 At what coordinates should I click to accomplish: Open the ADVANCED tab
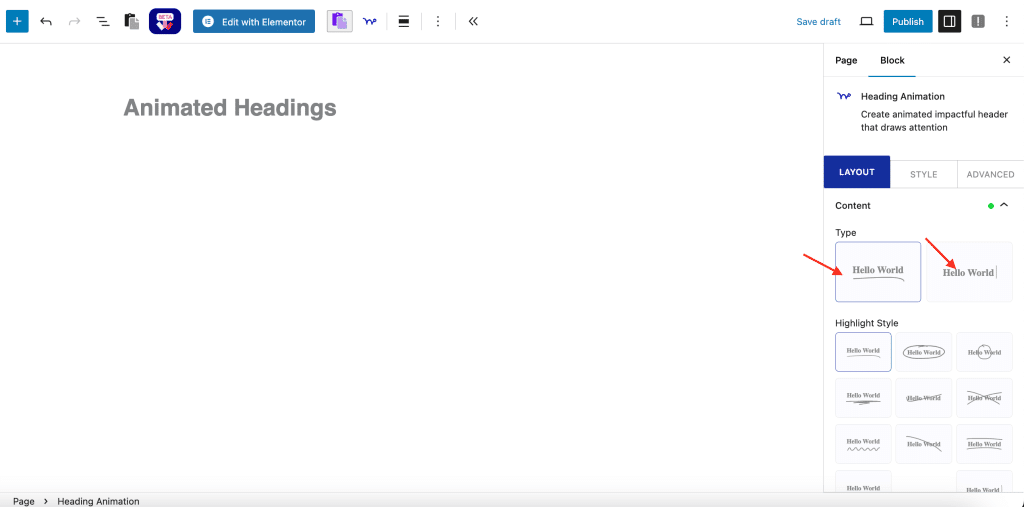(990, 174)
